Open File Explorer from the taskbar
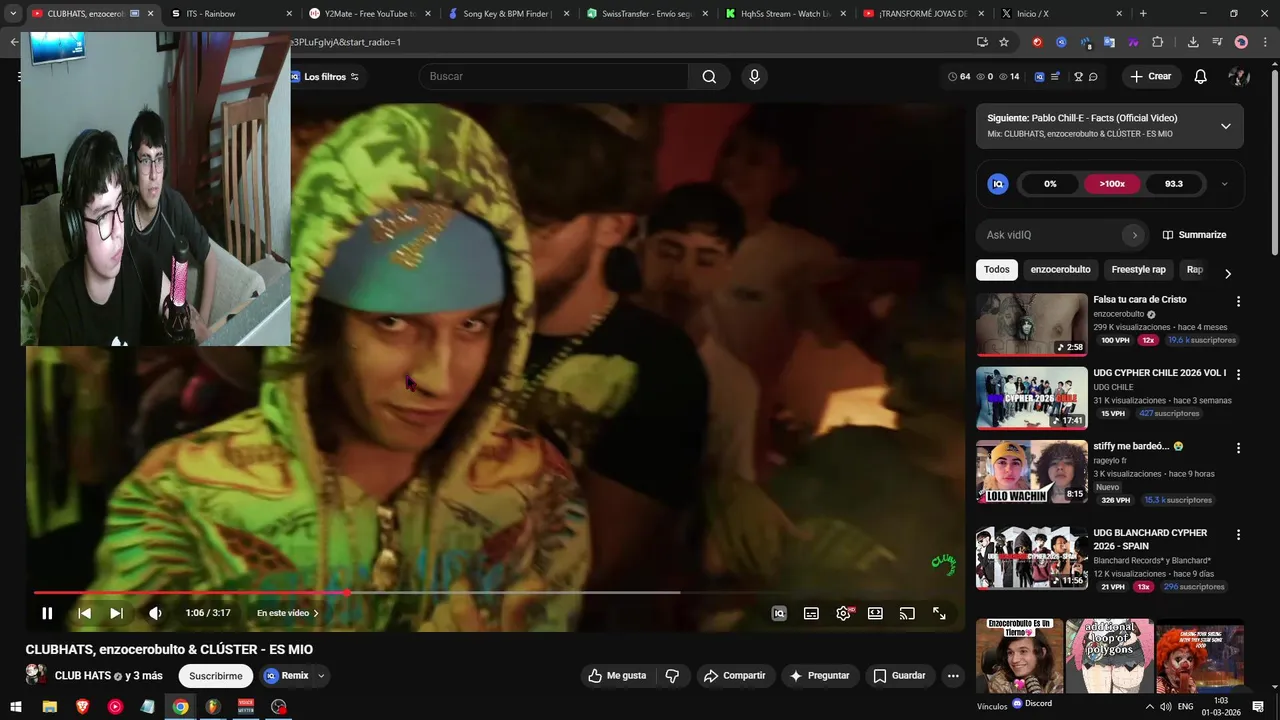Viewport: 1280px width, 720px height. 49,706
